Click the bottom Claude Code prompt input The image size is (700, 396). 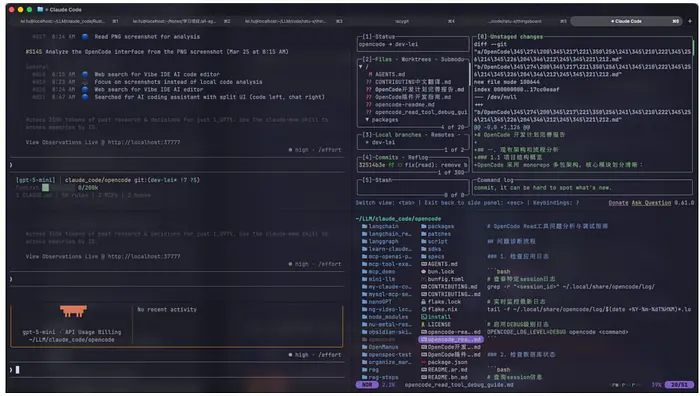tap(176, 370)
